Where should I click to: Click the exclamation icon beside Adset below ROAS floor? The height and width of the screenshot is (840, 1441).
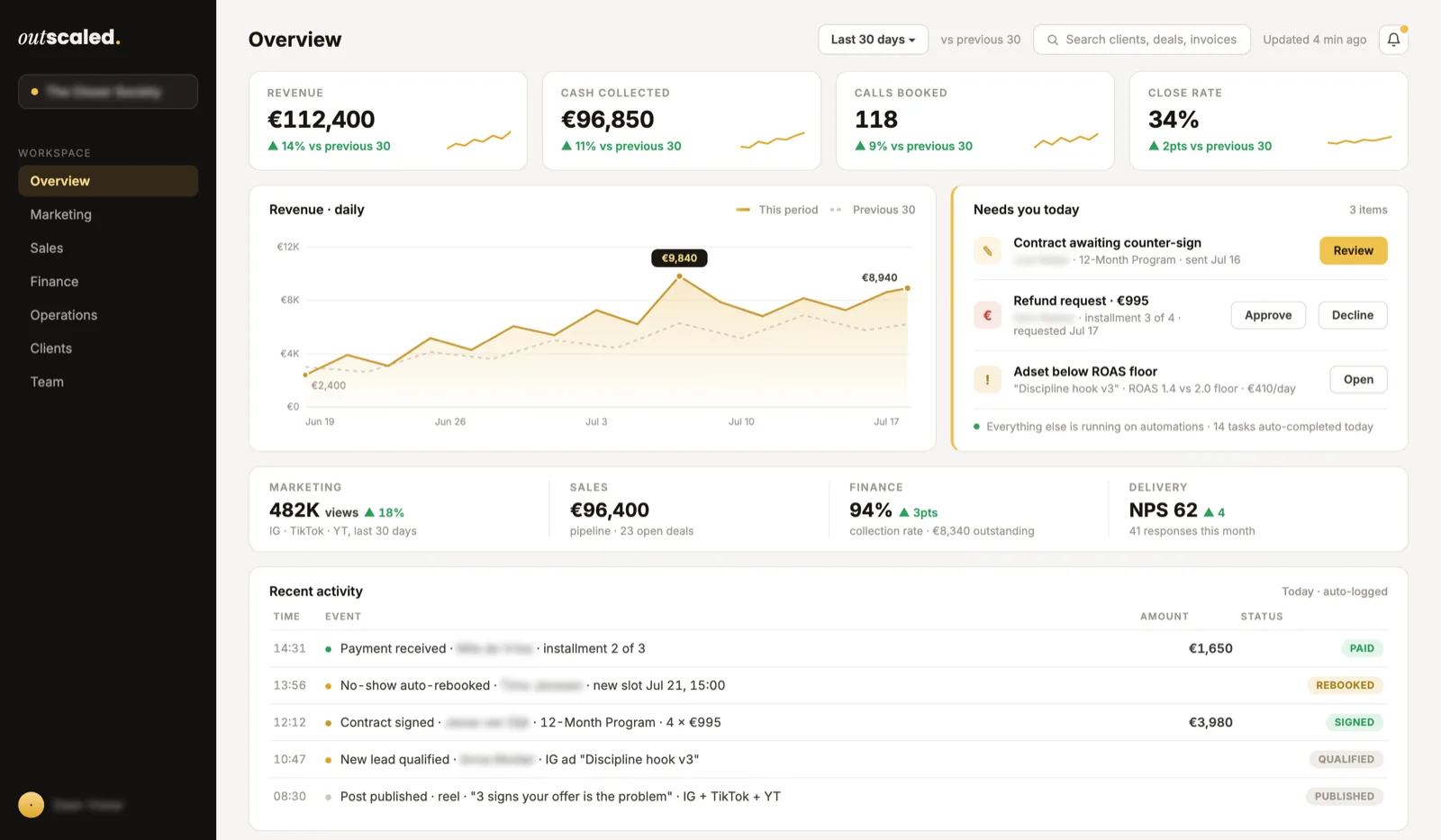click(987, 379)
